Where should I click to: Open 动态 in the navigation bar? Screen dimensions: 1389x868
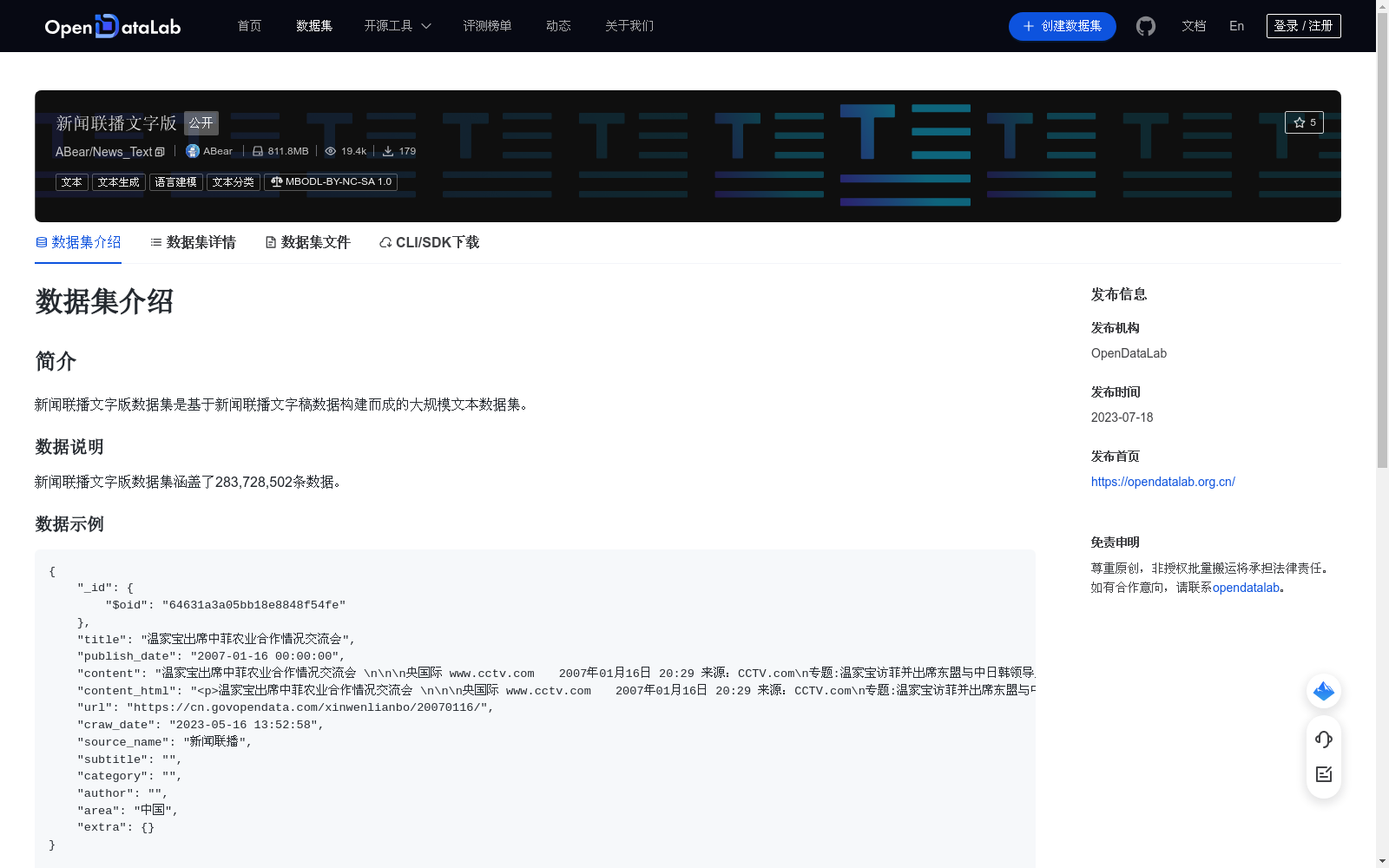[x=559, y=26]
